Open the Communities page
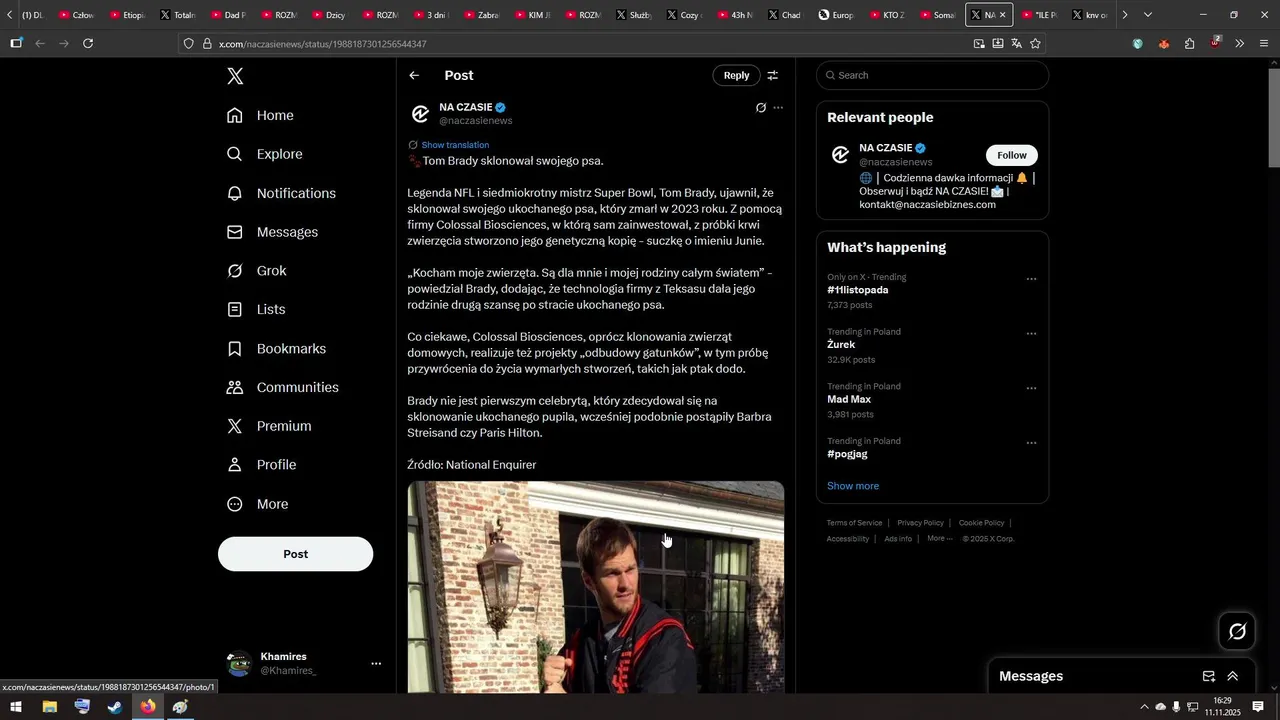1280x720 pixels. (282, 387)
